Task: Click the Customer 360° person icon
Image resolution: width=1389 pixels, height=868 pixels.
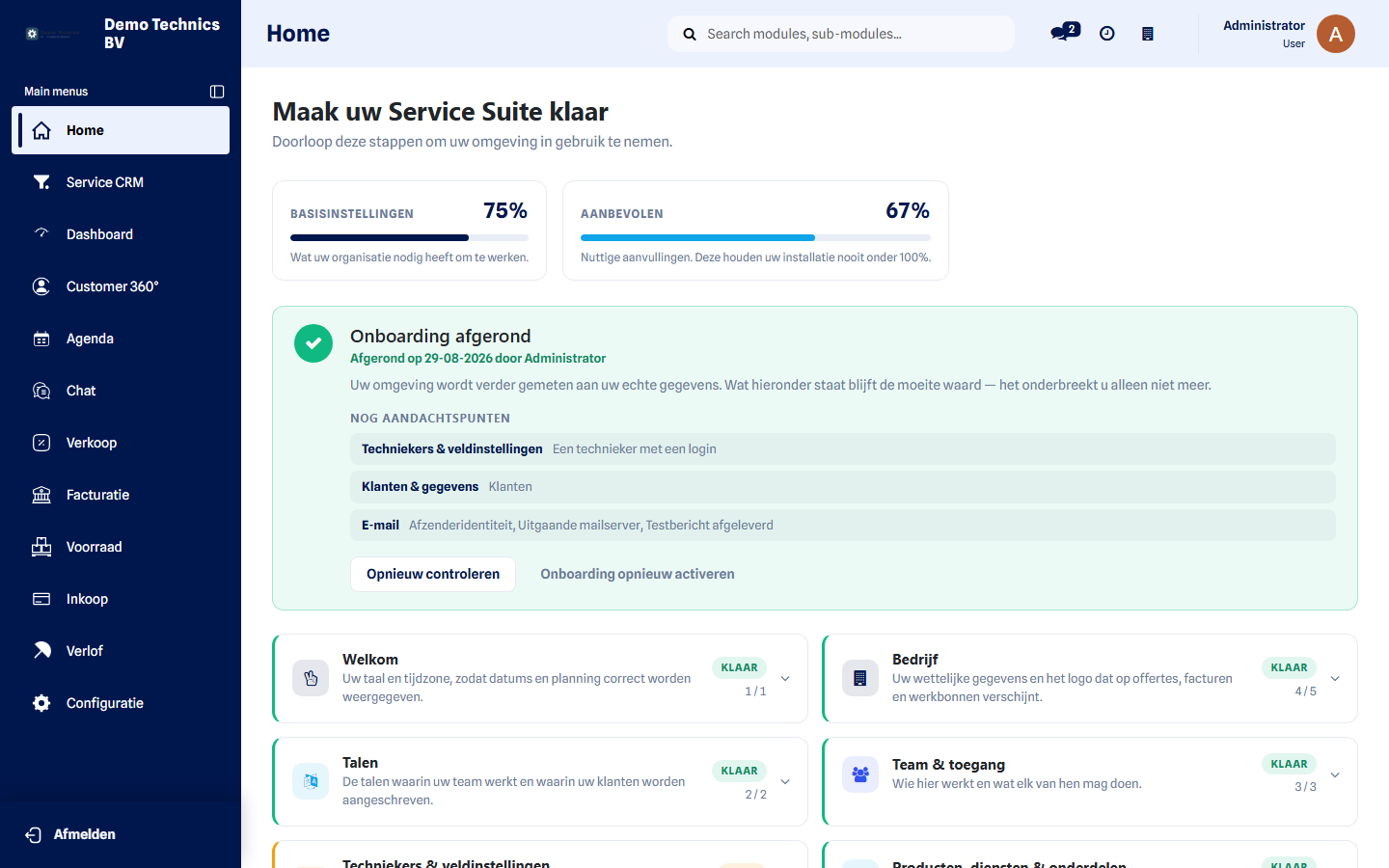Action: click(41, 286)
